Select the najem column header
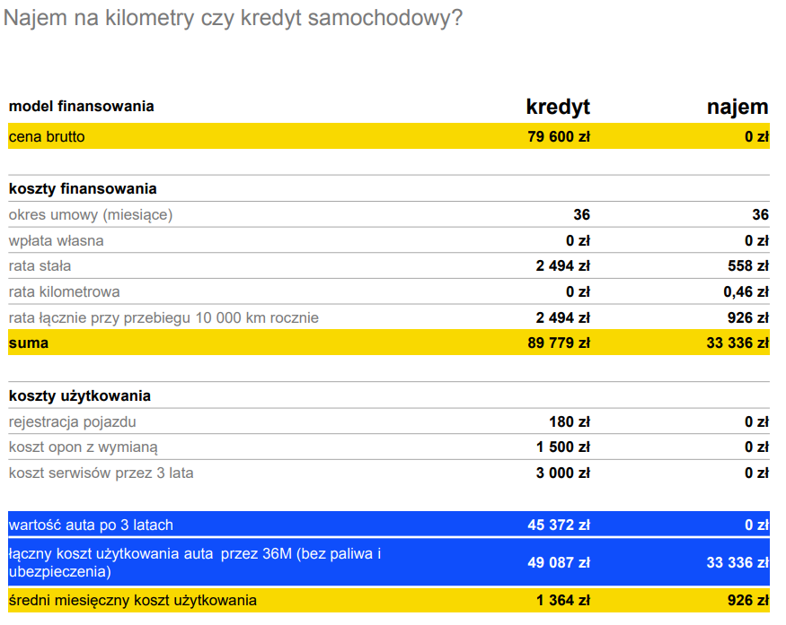The width and height of the screenshot is (786, 625). [737, 107]
